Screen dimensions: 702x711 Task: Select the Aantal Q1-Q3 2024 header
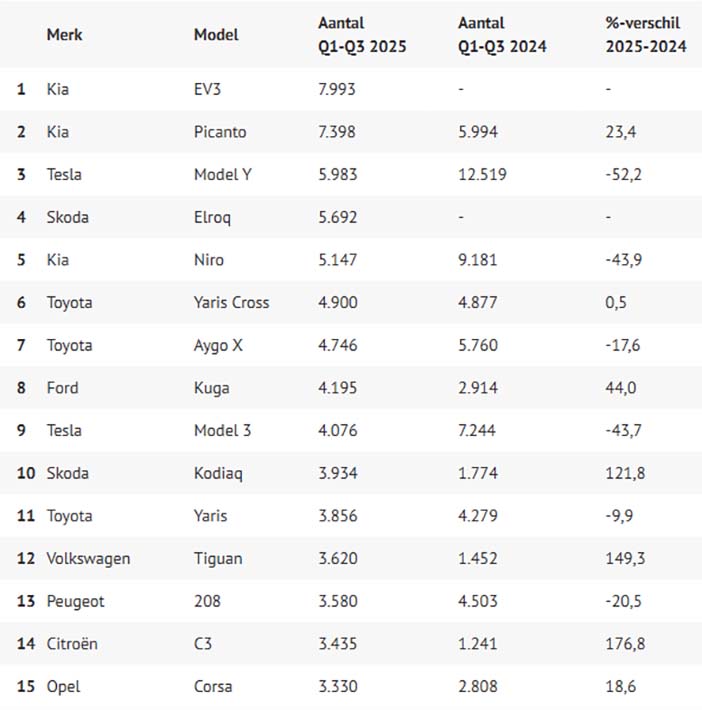502,34
